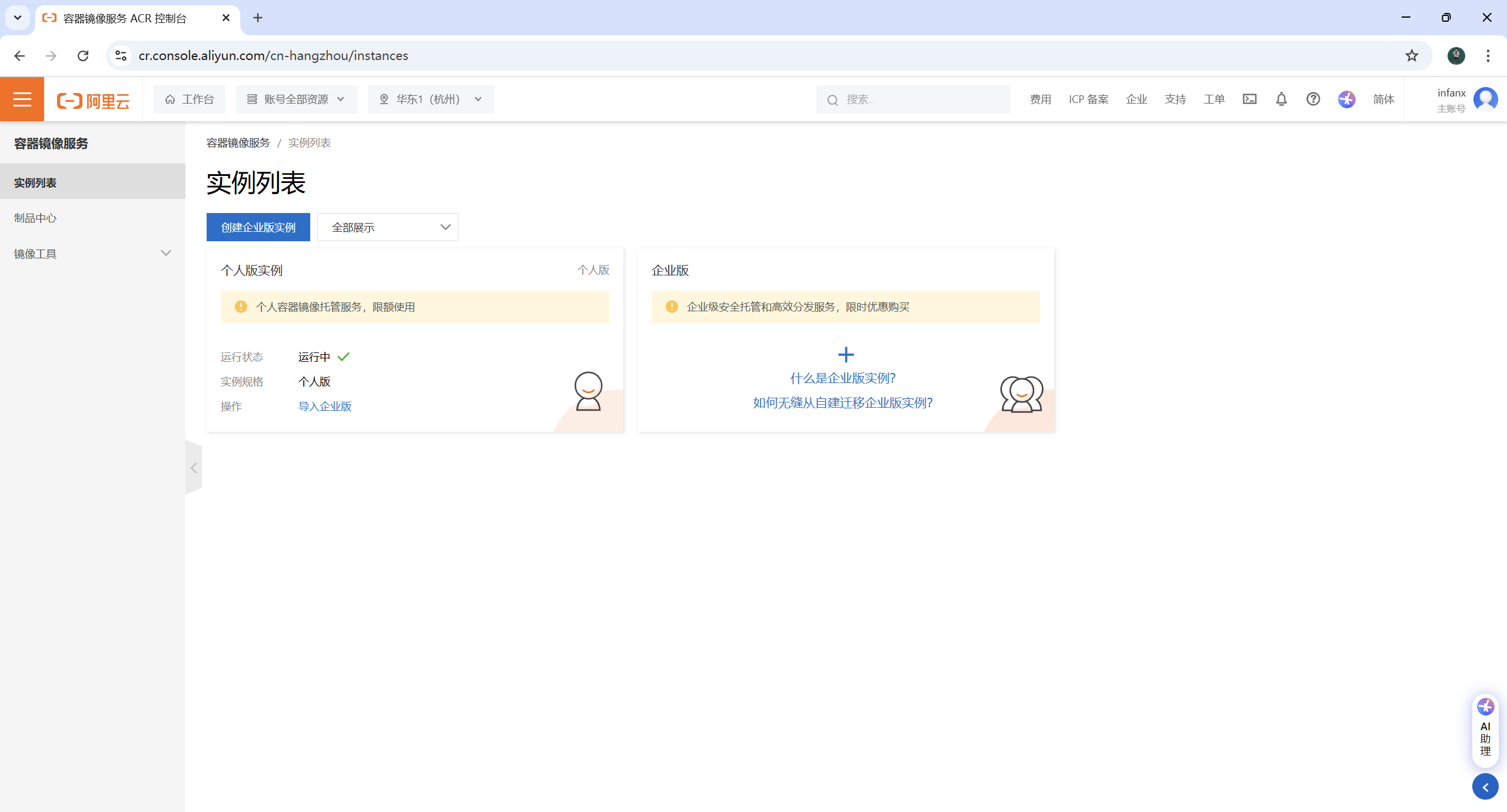Click the 个人版 instance avatar illustration

pyautogui.click(x=588, y=391)
